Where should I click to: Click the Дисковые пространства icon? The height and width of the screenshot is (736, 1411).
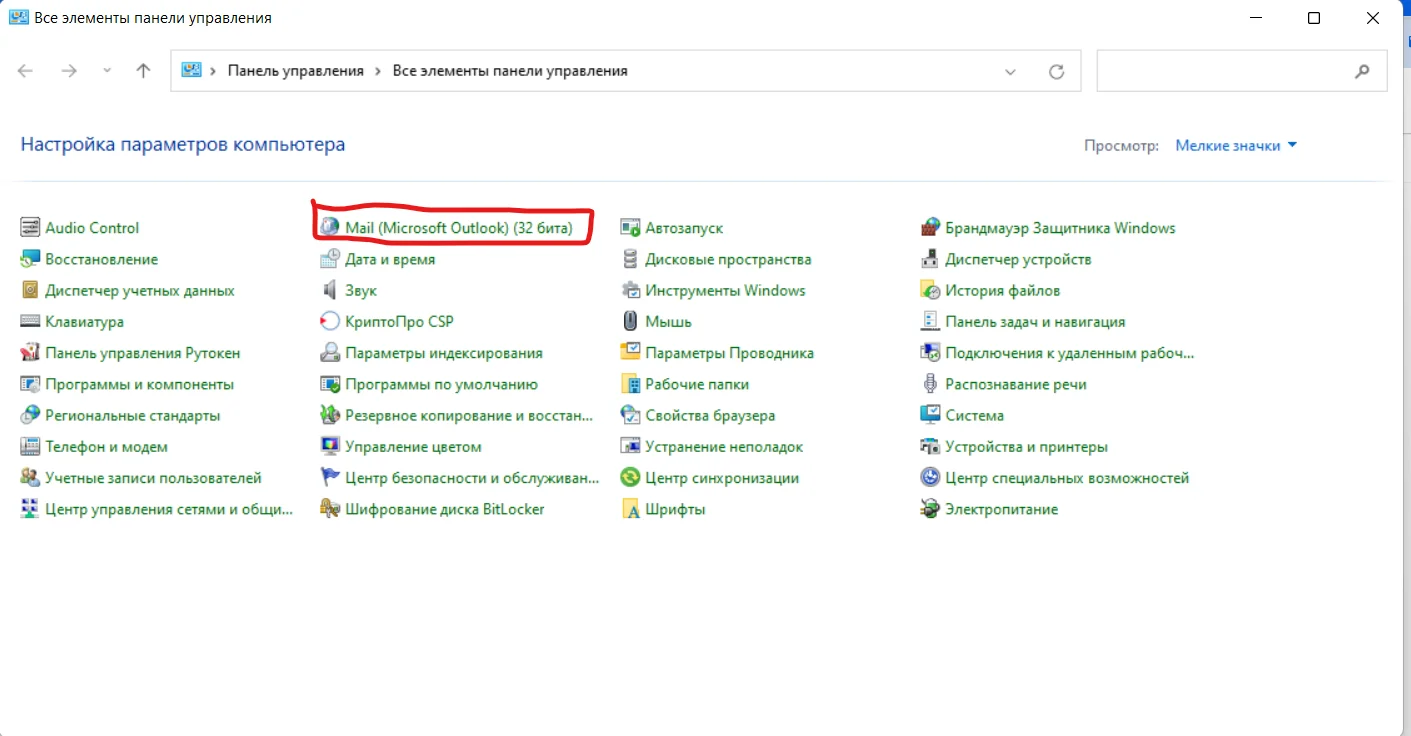coord(630,259)
